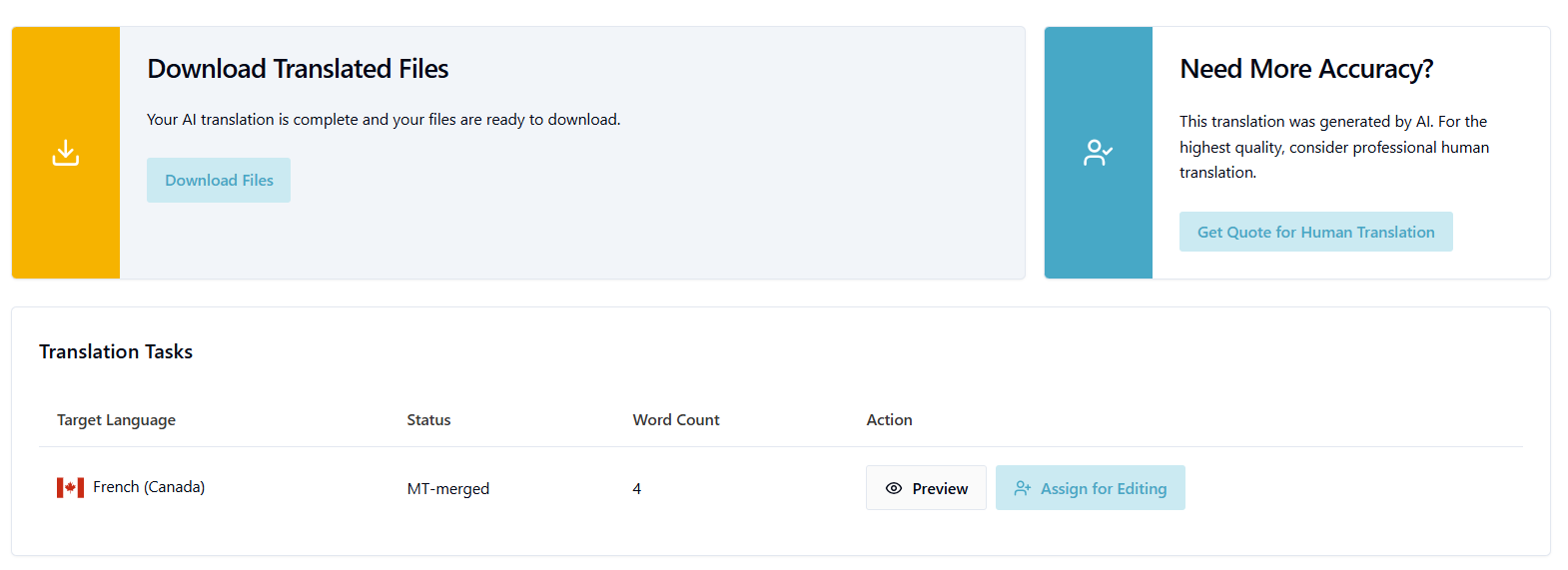Click the Word Count column header
Screen dimensions: 1568x570
point(676,420)
